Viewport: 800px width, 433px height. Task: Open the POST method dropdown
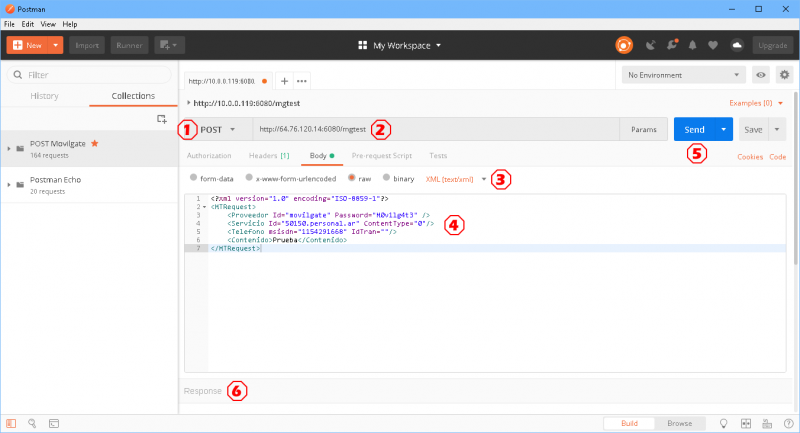tap(218, 130)
